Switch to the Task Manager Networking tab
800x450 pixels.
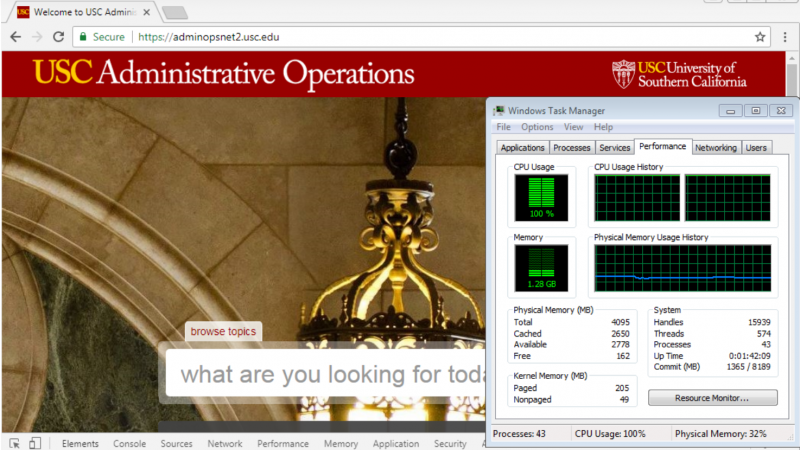click(x=716, y=147)
